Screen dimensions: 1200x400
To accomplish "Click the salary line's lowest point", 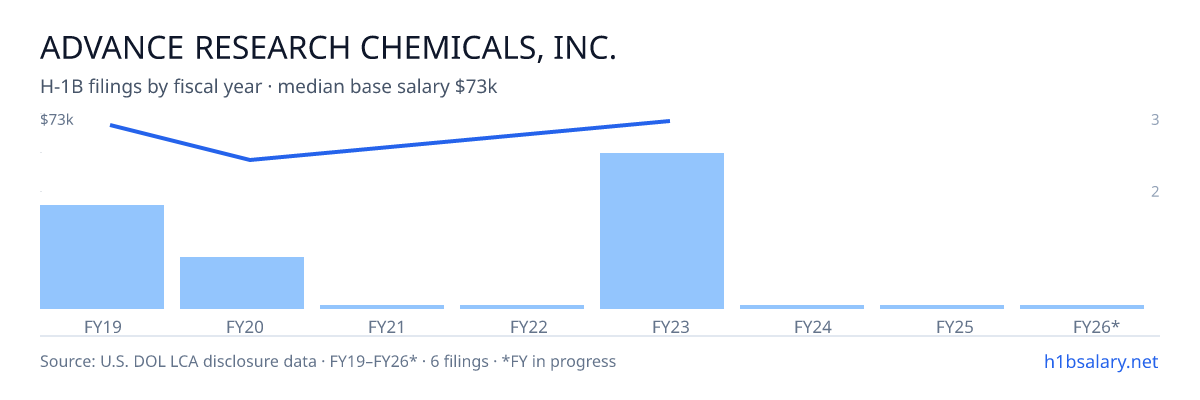I will click(x=250, y=160).
